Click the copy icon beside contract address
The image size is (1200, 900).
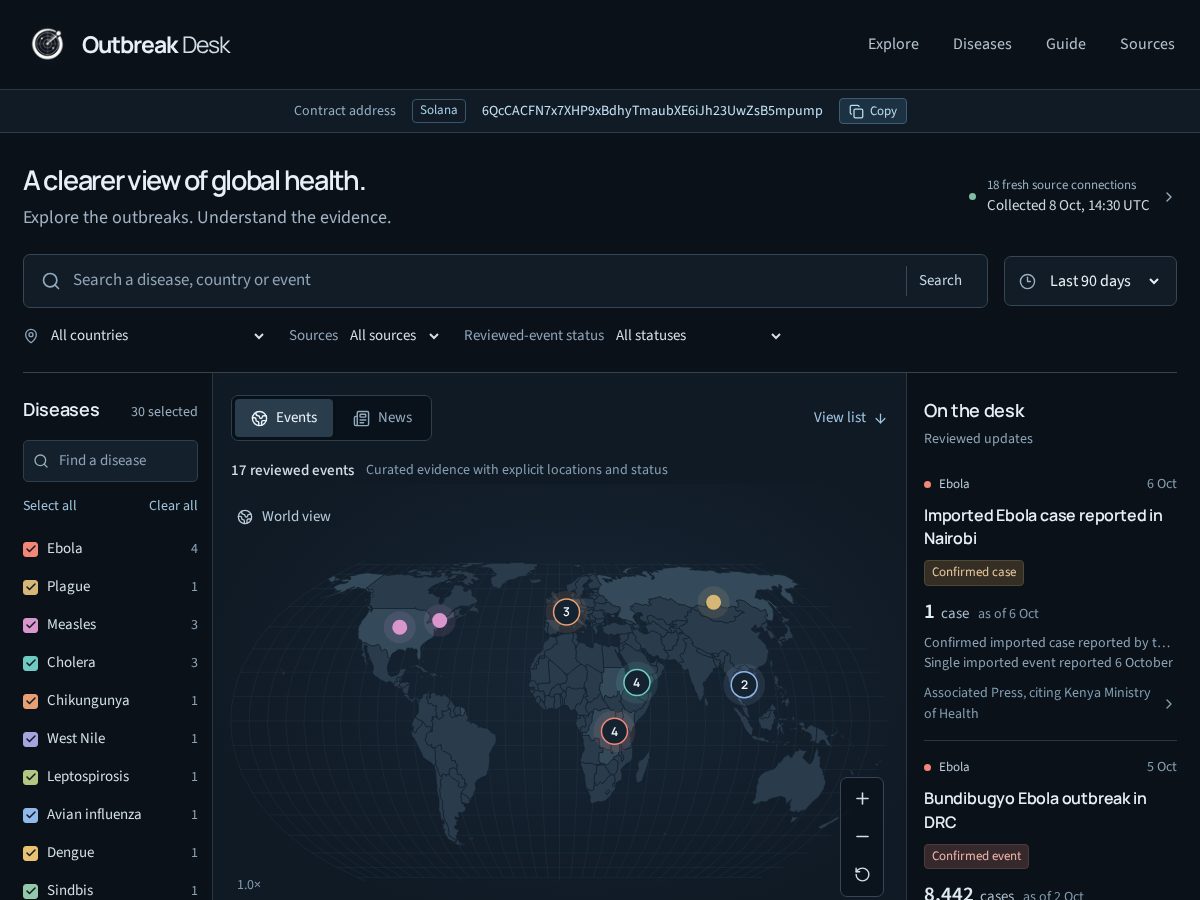tap(856, 111)
